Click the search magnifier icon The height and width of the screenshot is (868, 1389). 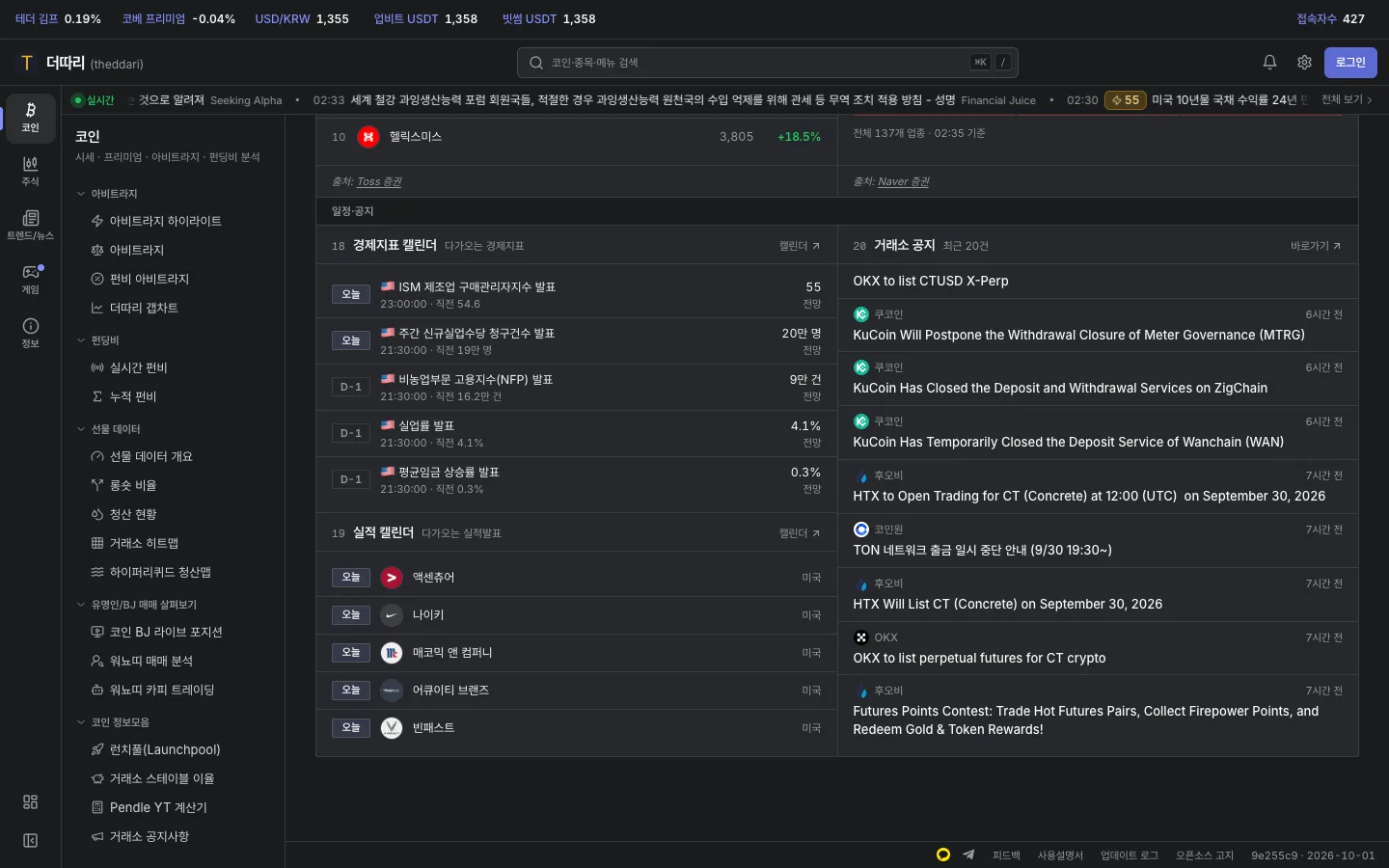coord(536,63)
